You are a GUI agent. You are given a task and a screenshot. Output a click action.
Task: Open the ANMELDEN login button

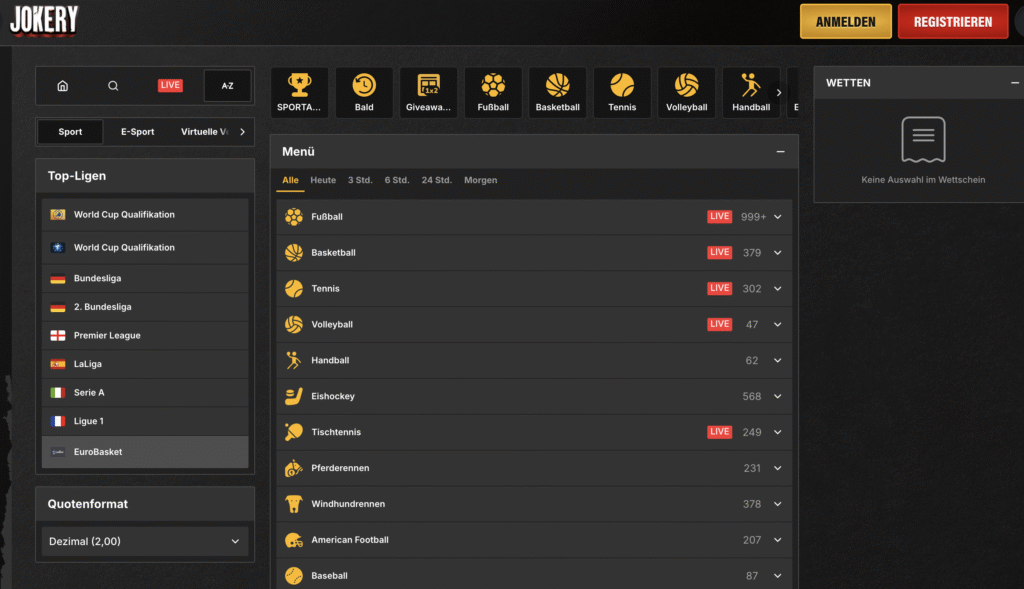[845, 20]
